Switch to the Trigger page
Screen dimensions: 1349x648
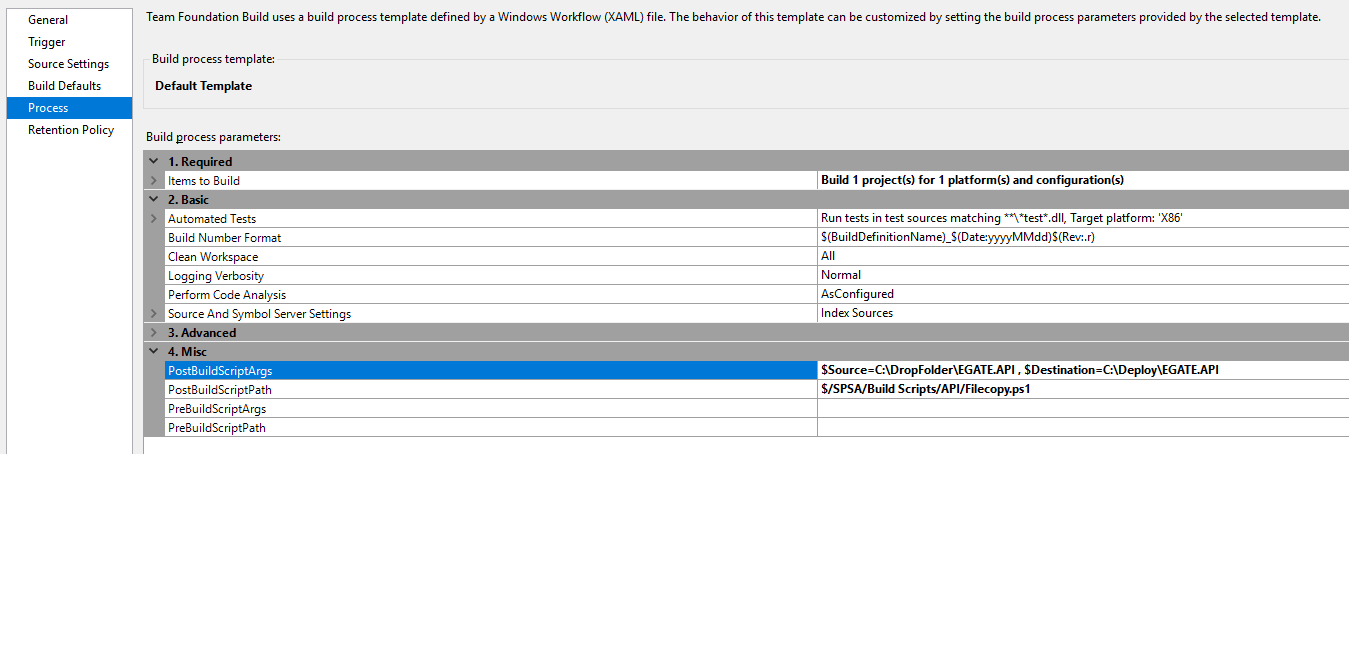pyautogui.click(x=47, y=42)
